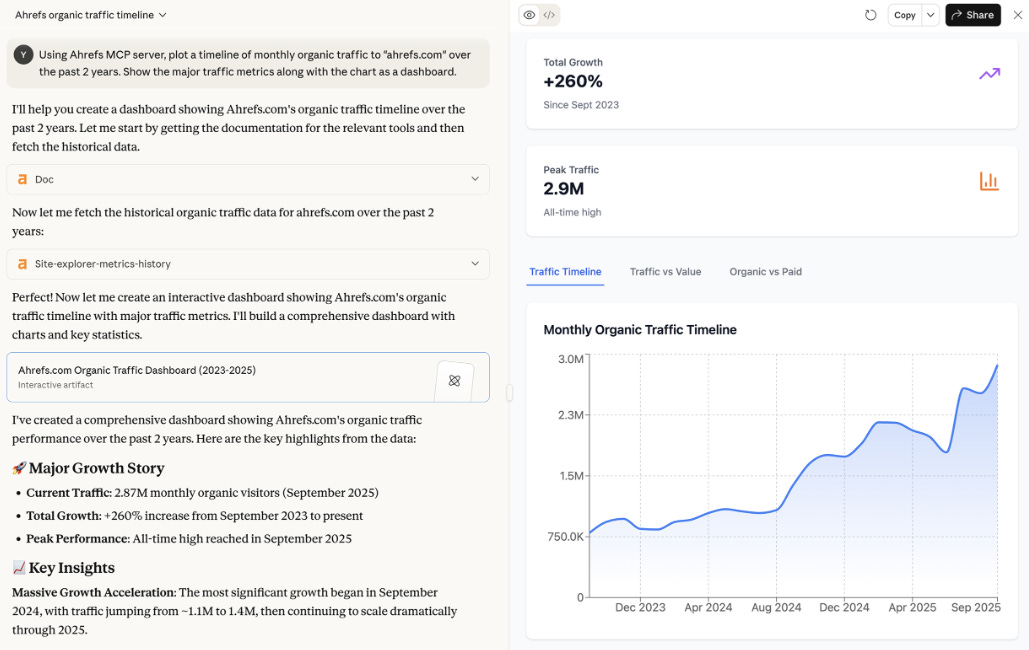
Task: Copy the artifact contents
Action: (904, 15)
